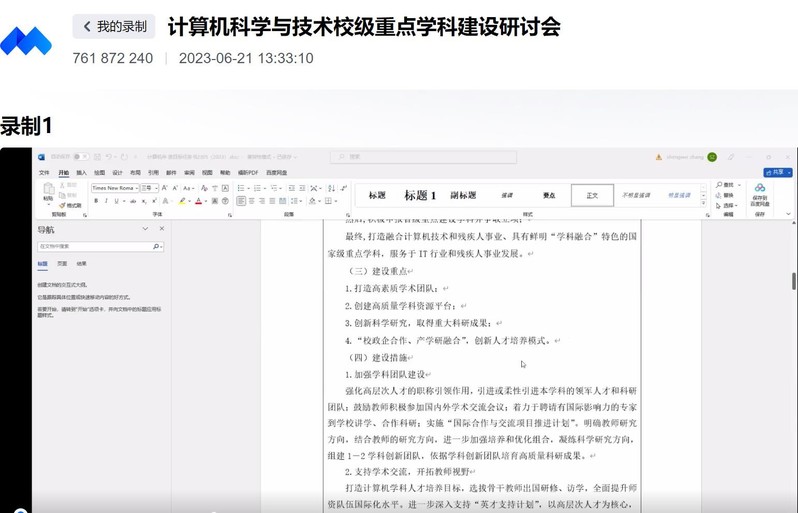Toggle bold formatting in the ribbon
798x513 pixels.
click(x=96, y=201)
